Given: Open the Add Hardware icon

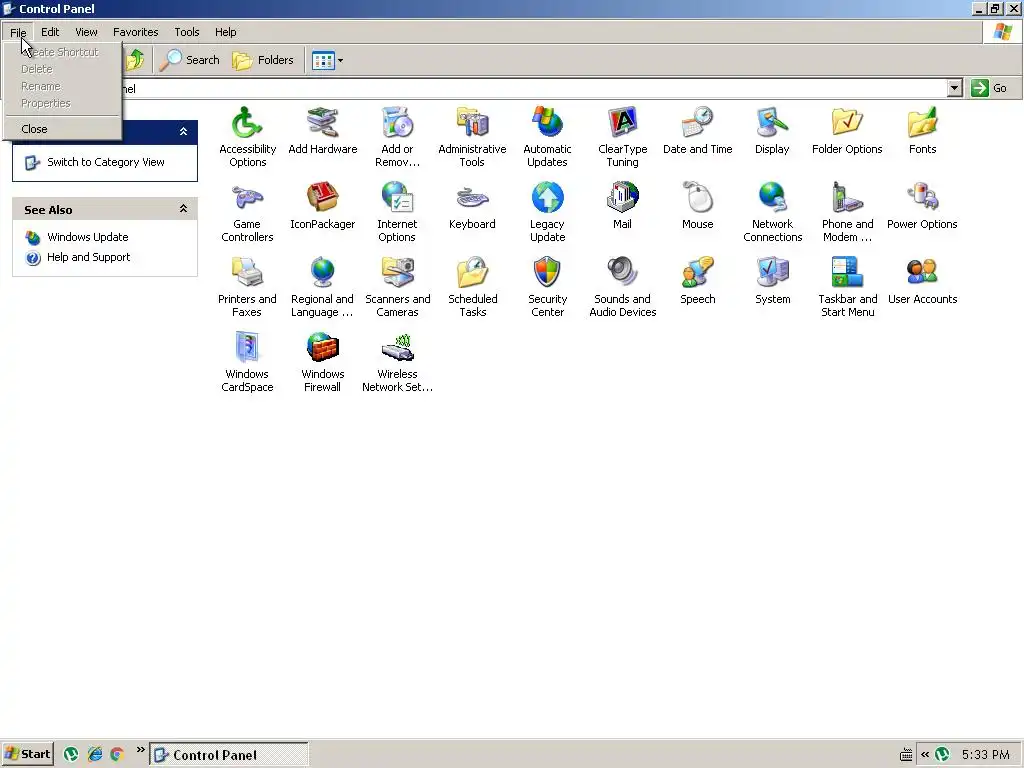Looking at the screenshot, I should coord(323,123).
